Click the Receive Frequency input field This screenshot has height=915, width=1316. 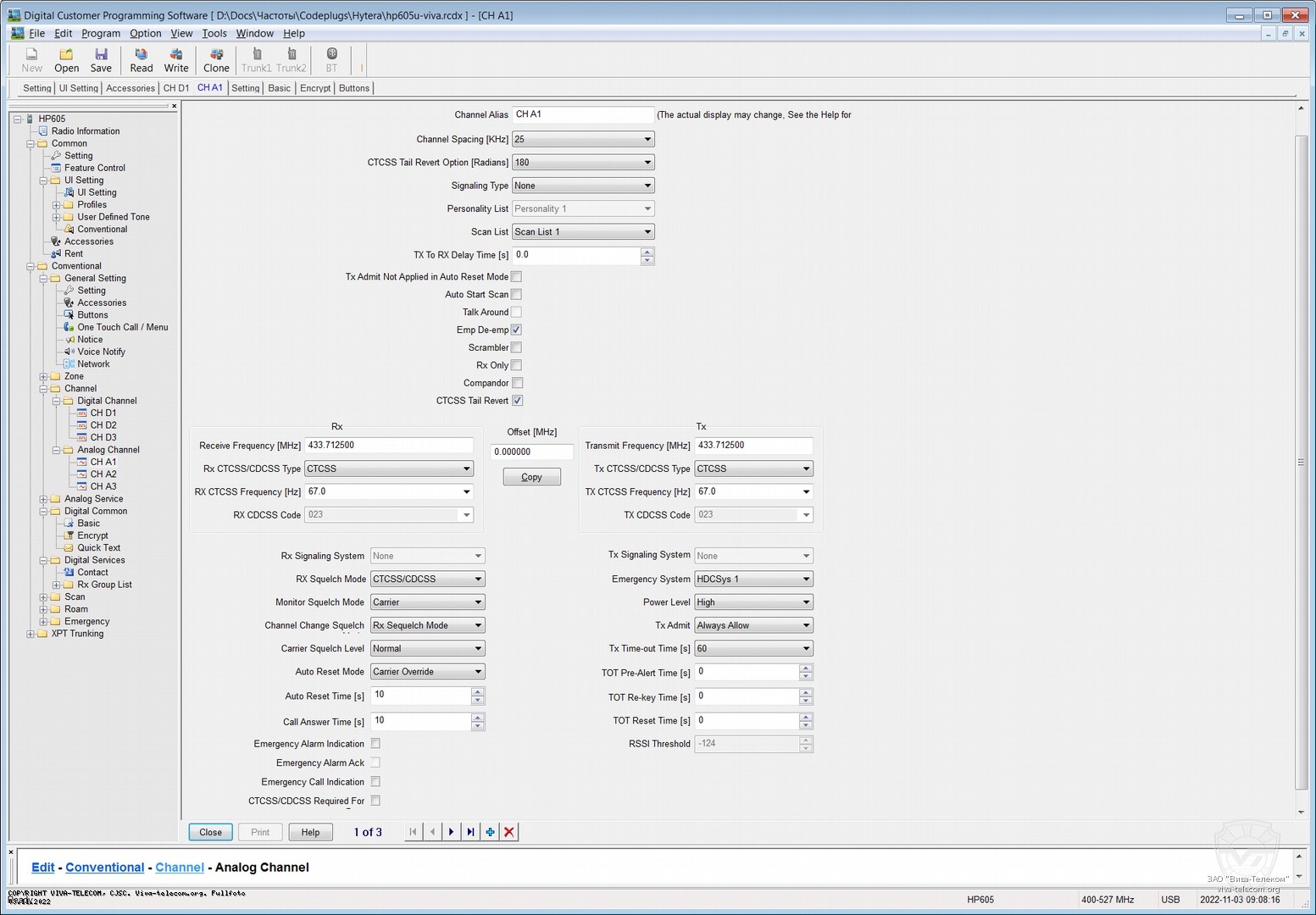click(x=388, y=446)
